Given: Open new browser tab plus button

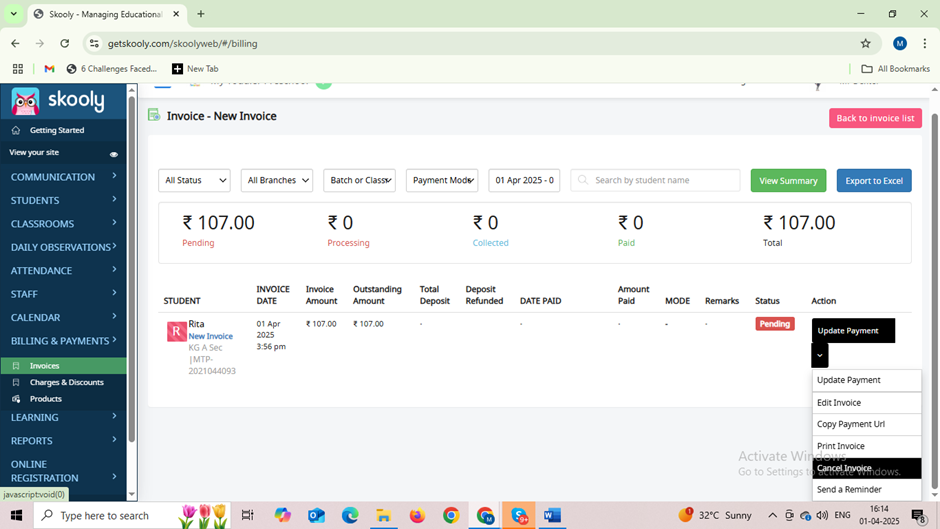Looking at the screenshot, I should [x=201, y=14].
